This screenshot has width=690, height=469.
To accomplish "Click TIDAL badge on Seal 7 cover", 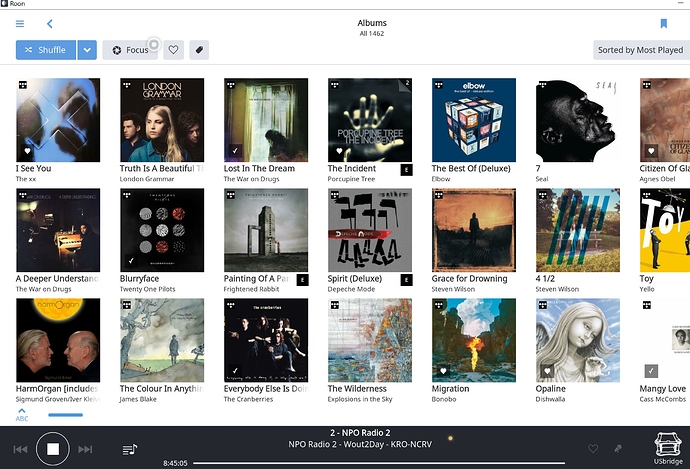I will click(x=543, y=85).
